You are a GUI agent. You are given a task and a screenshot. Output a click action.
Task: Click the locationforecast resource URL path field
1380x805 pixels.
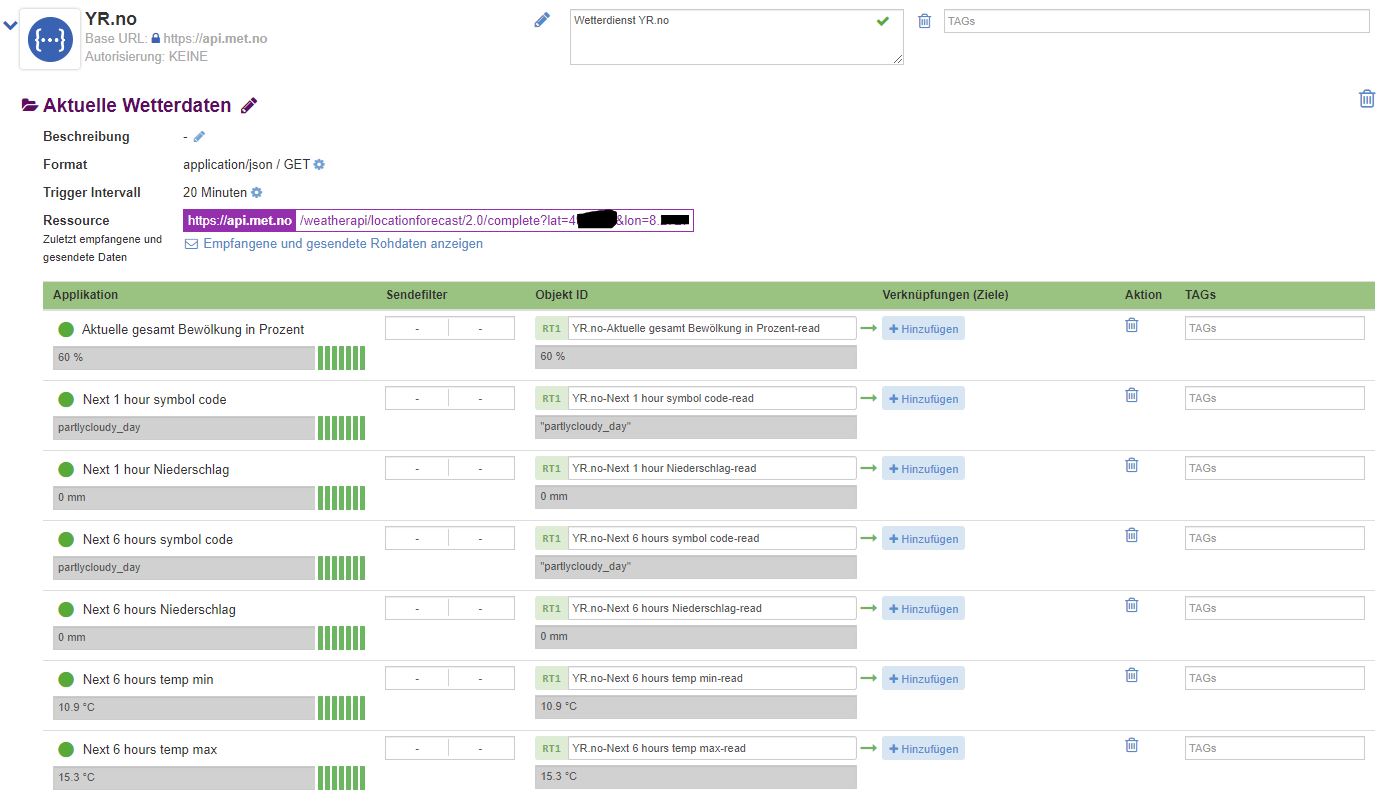(494, 220)
